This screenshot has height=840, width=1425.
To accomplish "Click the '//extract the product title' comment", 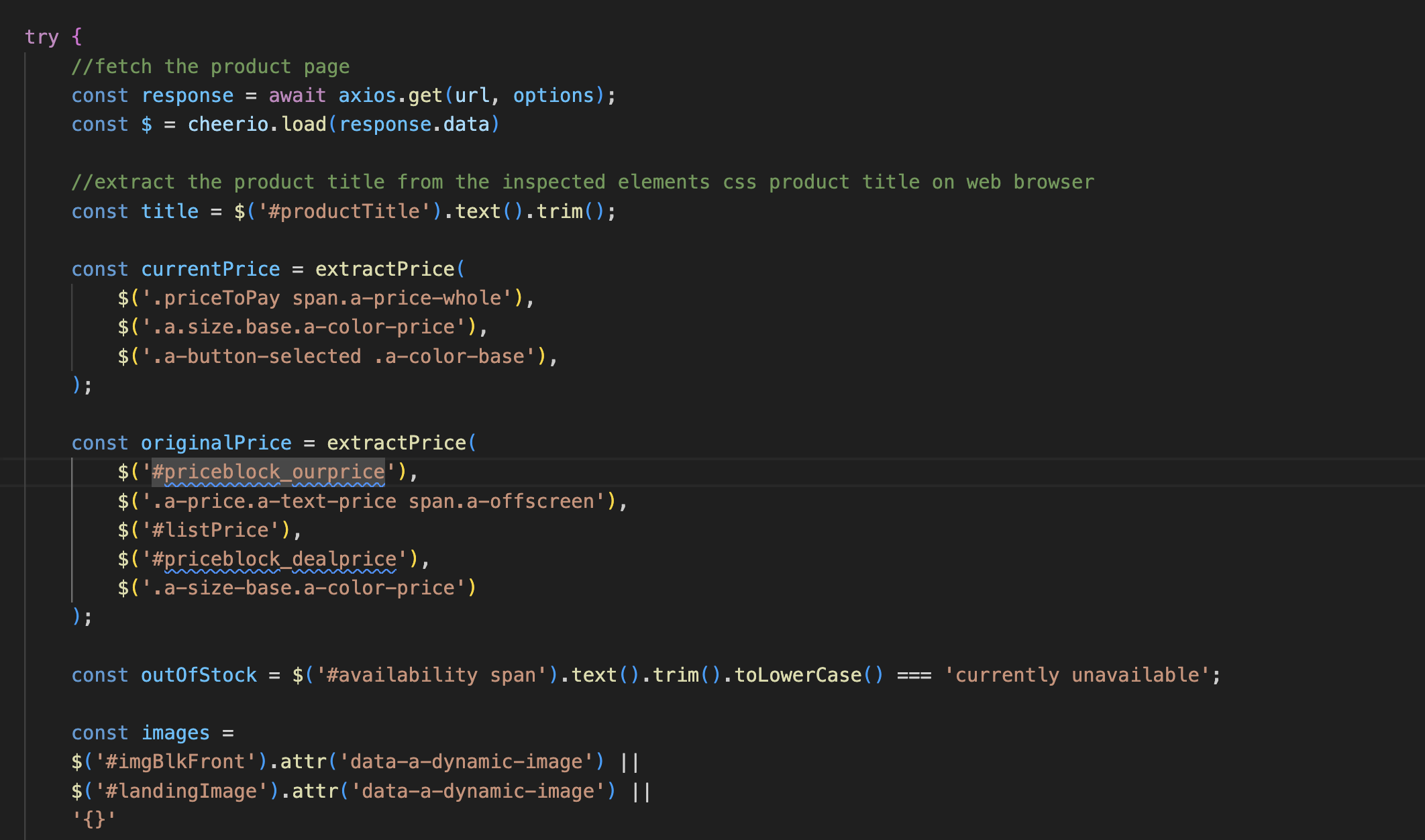I will pos(582,182).
